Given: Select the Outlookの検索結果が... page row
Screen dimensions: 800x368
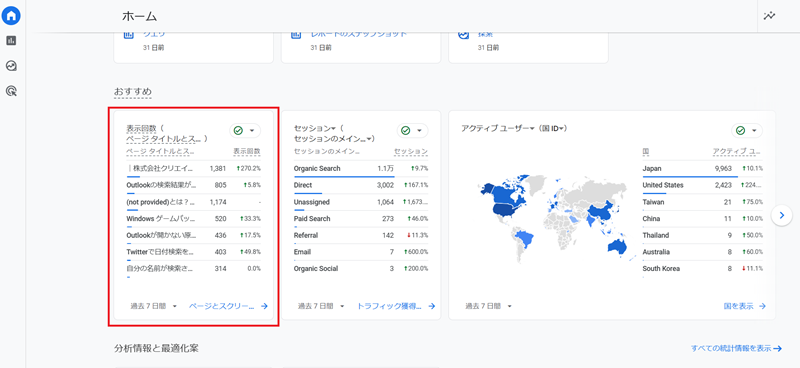Looking at the screenshot, I should pos(193,186).
